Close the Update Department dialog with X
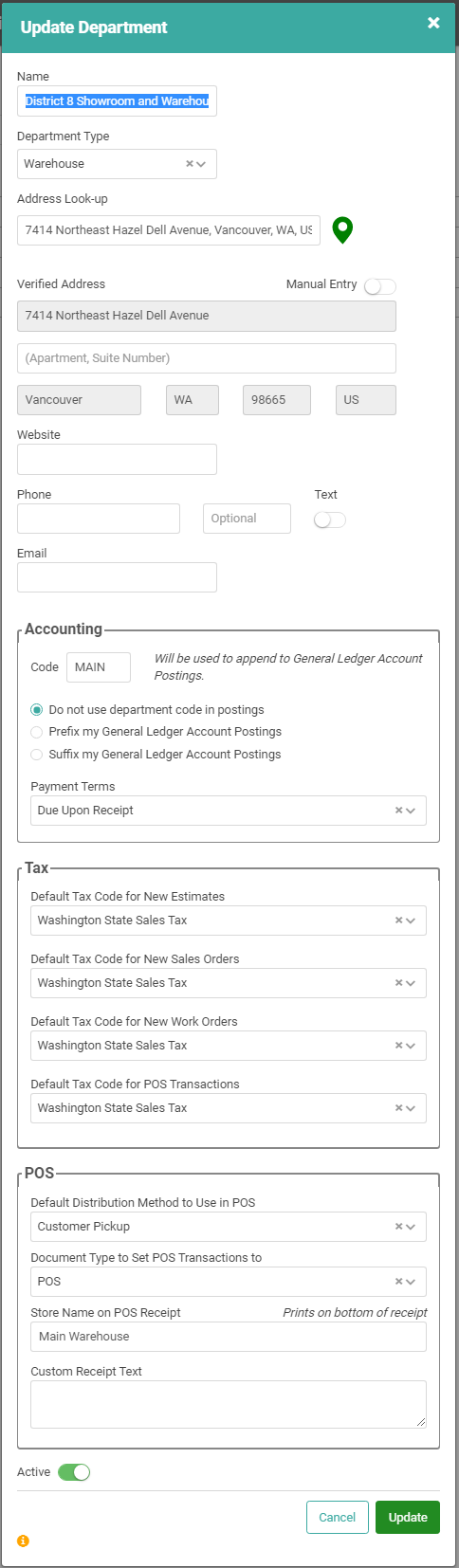 click(x=433, y=23)
